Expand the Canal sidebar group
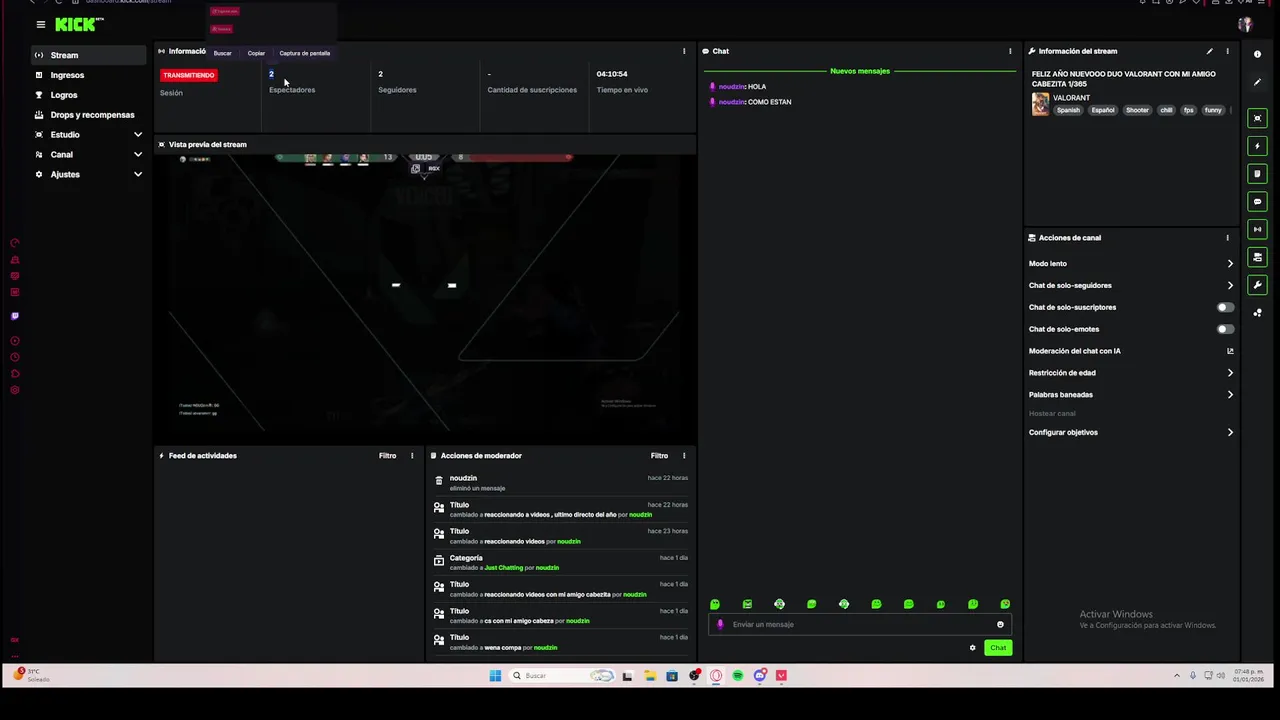Screen dimensions: 1280x720 88,154
